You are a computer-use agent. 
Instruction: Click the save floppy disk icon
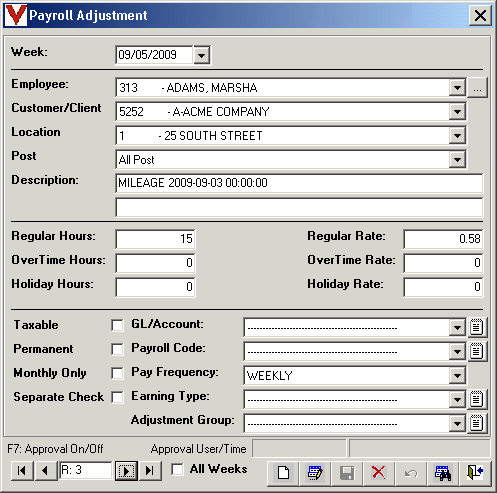(347, 473)
